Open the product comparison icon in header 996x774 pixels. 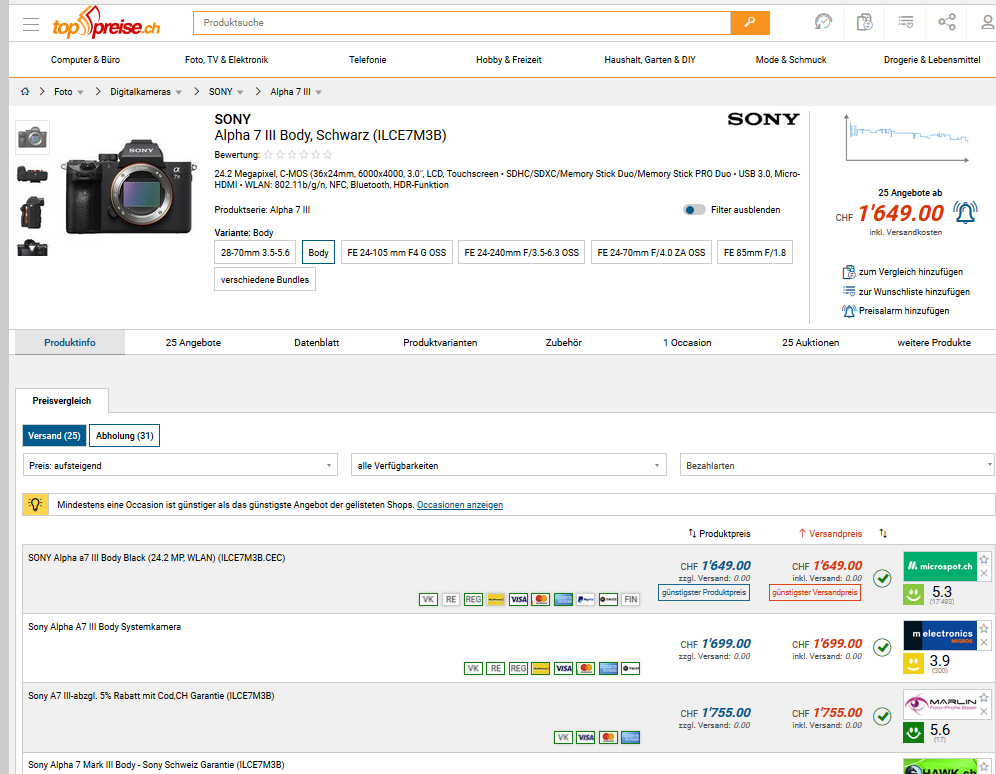[x=864, y=22]
